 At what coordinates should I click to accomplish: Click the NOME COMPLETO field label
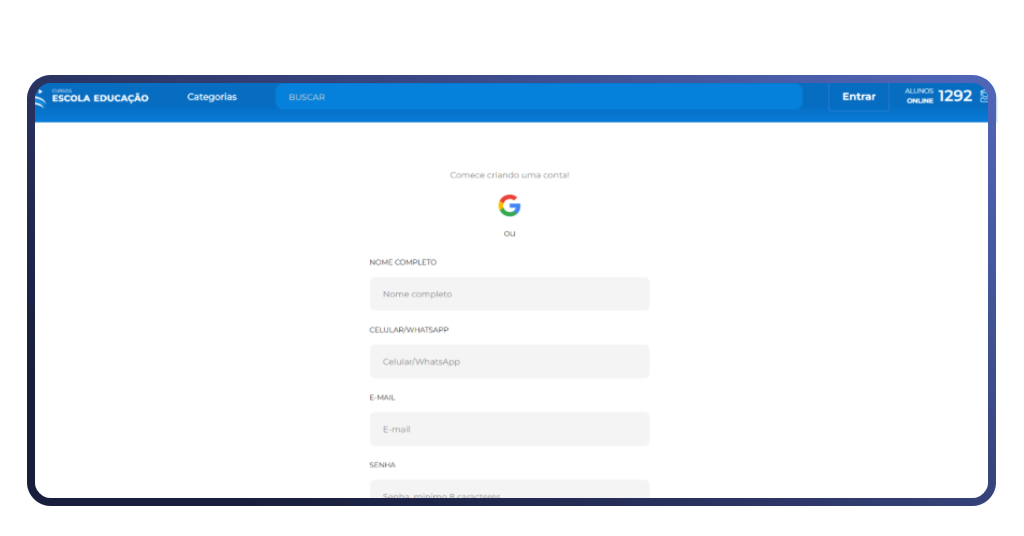(x=403, y=262)
